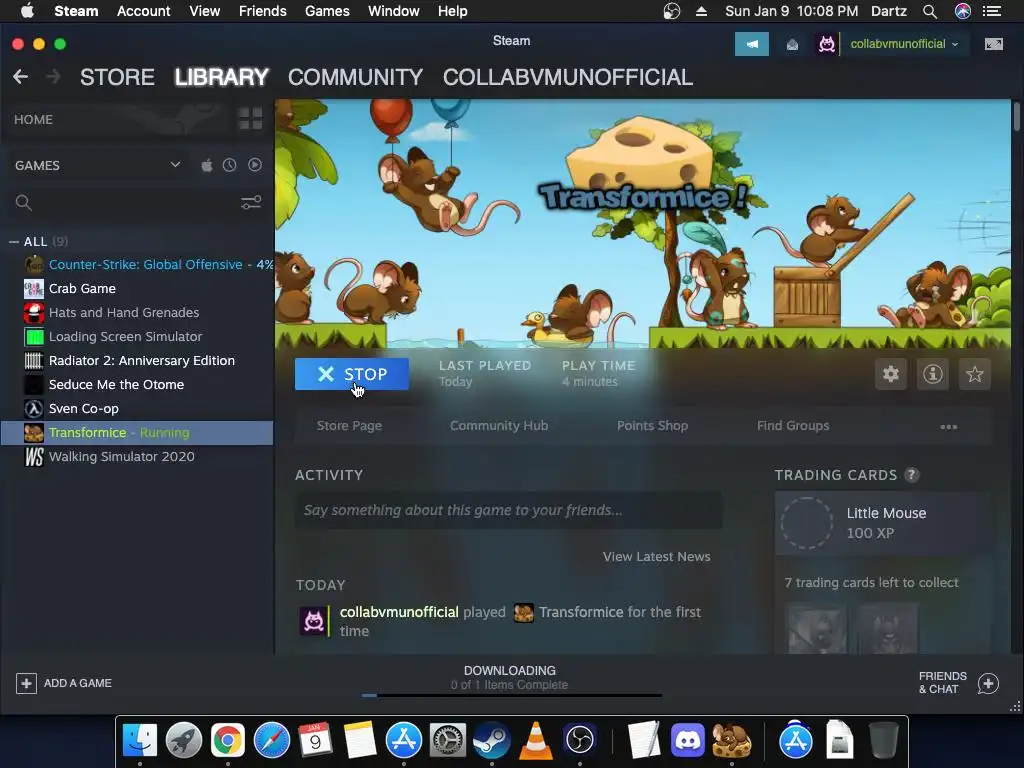Go to the COMMUNITY tab
The width and height of the screenshot is (1024, 768).
coord(355,77)
